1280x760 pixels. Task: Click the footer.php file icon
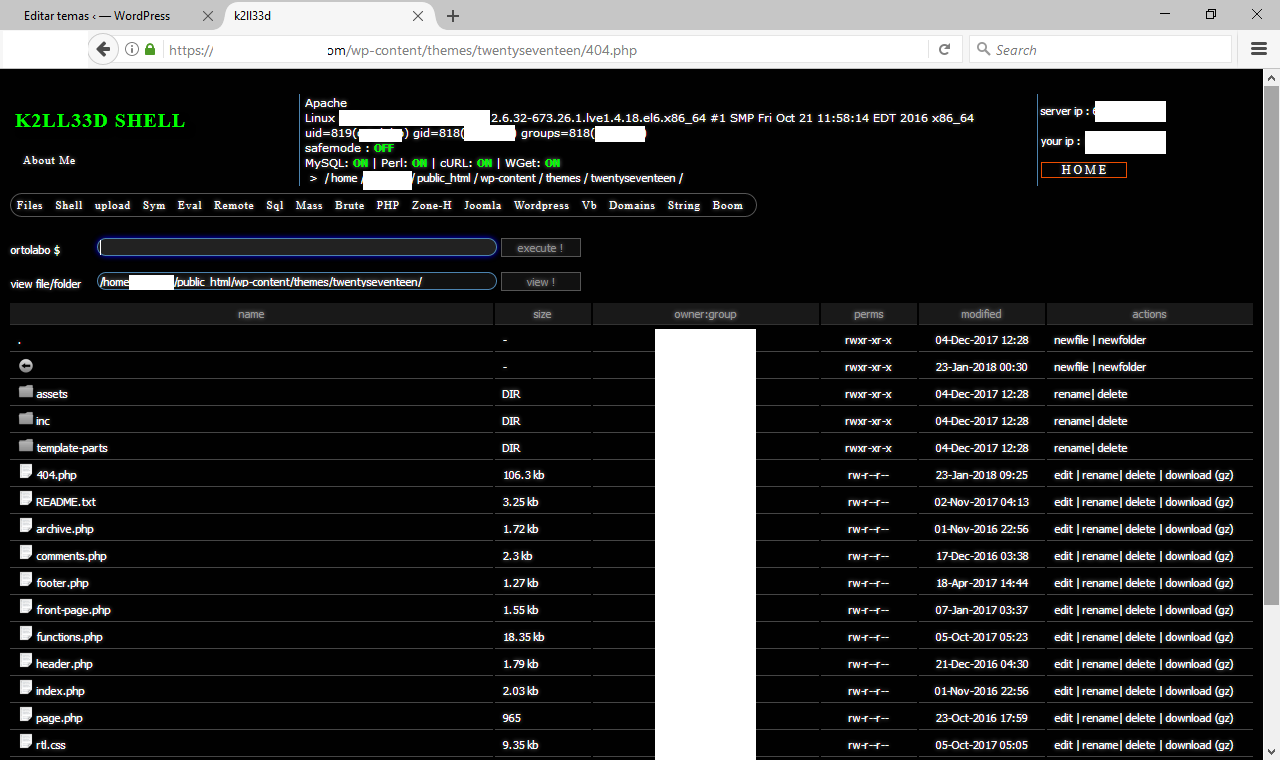tap(26, 581)
